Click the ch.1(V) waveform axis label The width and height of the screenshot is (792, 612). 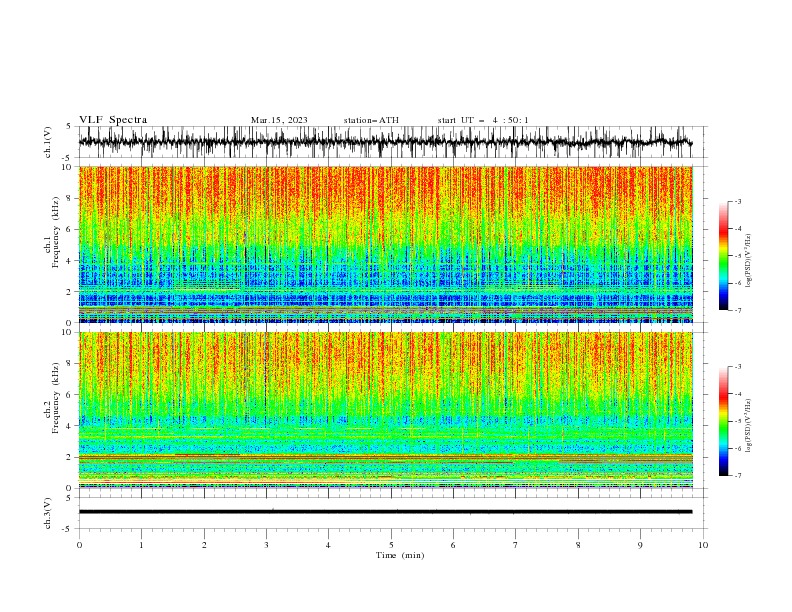coord(48,142)
